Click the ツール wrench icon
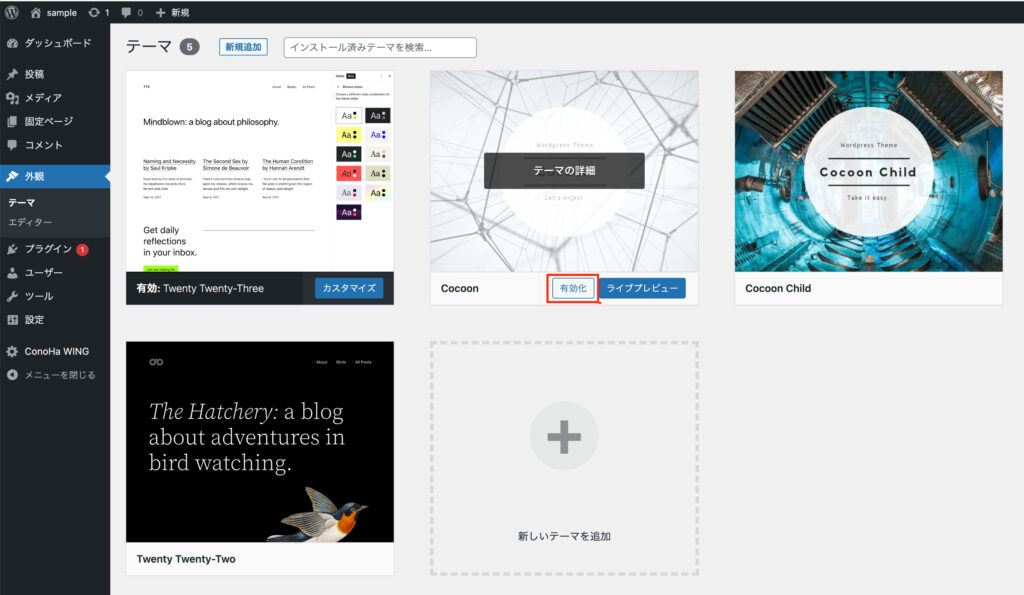 (12, 297)
